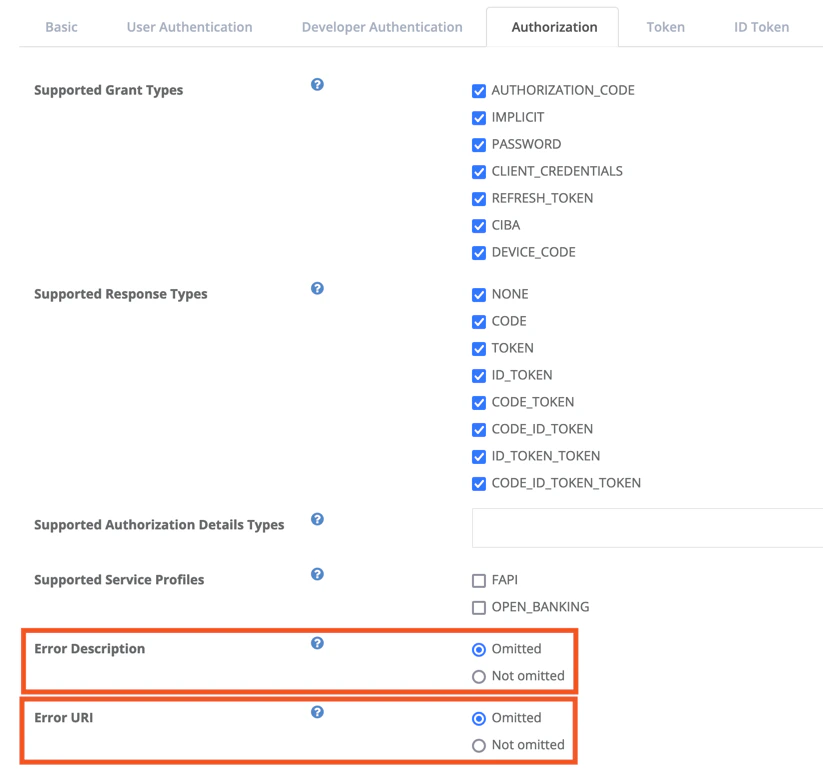Open help for Supported Authorization Details Types
The image size is (823, 772).
pos(317,519)
